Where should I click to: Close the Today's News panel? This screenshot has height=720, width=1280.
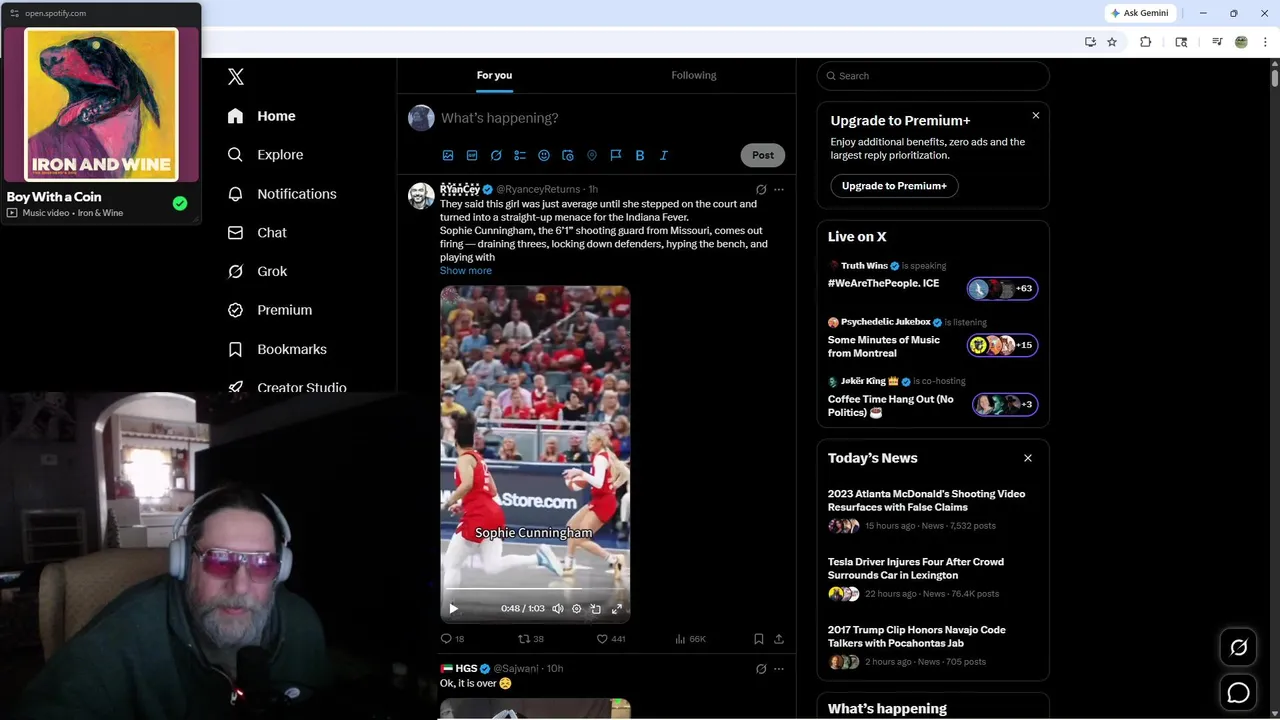(1028, 458)
